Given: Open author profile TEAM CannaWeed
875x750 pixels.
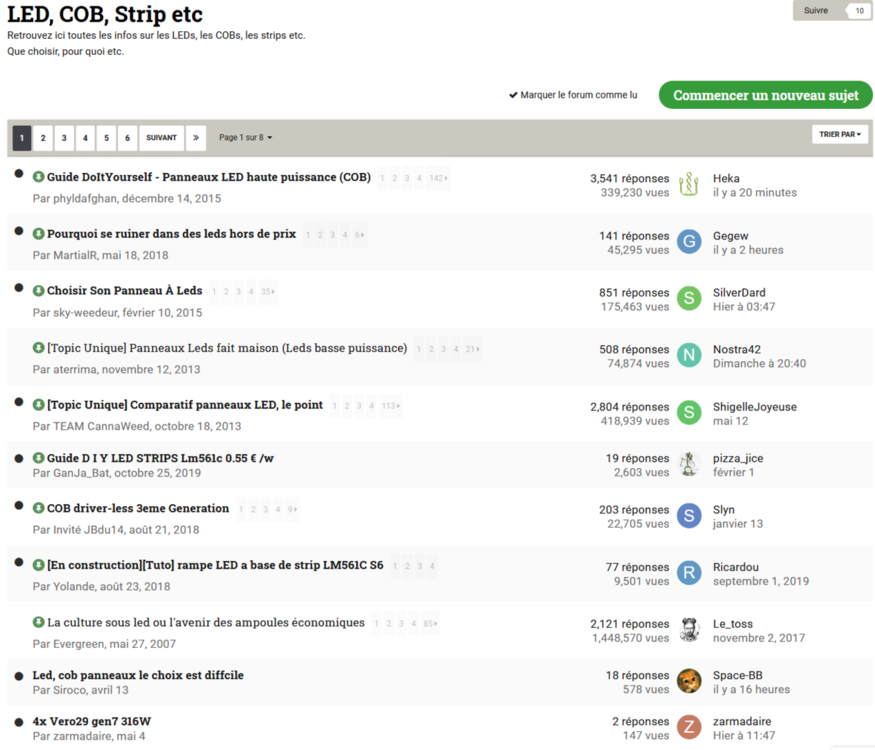Looking at the screenshot, I should click(x=101, y=426).
